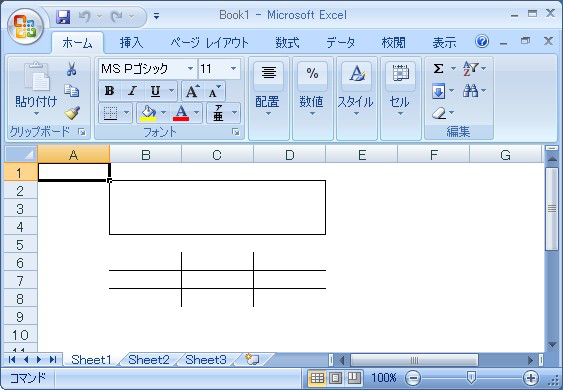Image resolution: width=563 pixels, height=390 pixels.
Task: Open font color dropdown arrow
Action: pyautogui.click(x=196, y=113)
